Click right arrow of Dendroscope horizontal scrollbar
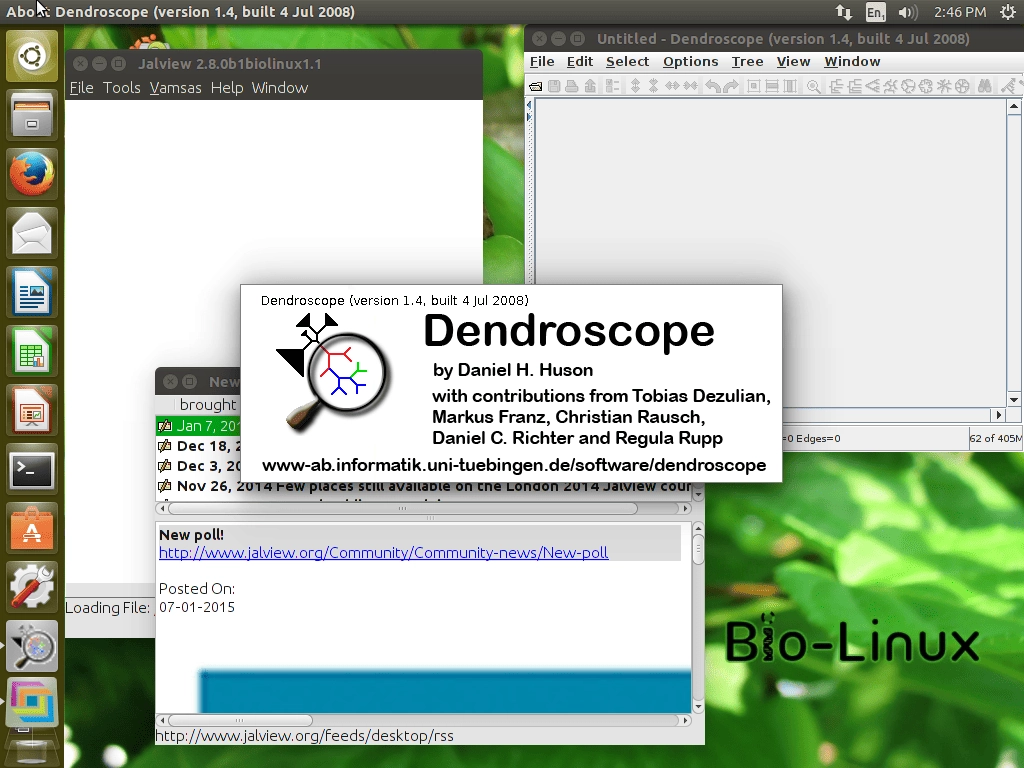The image size is (1024, 768). coord(998,415)
